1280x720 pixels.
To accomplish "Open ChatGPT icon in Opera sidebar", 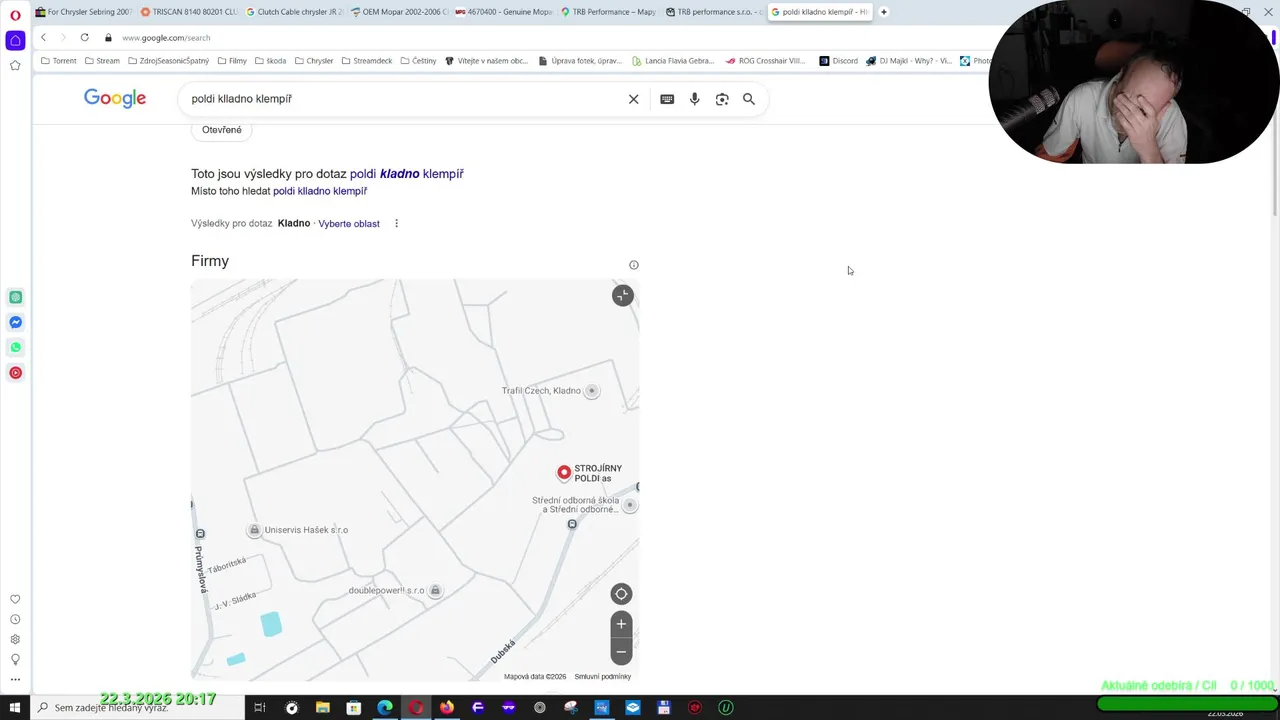I will click(15, 297).
